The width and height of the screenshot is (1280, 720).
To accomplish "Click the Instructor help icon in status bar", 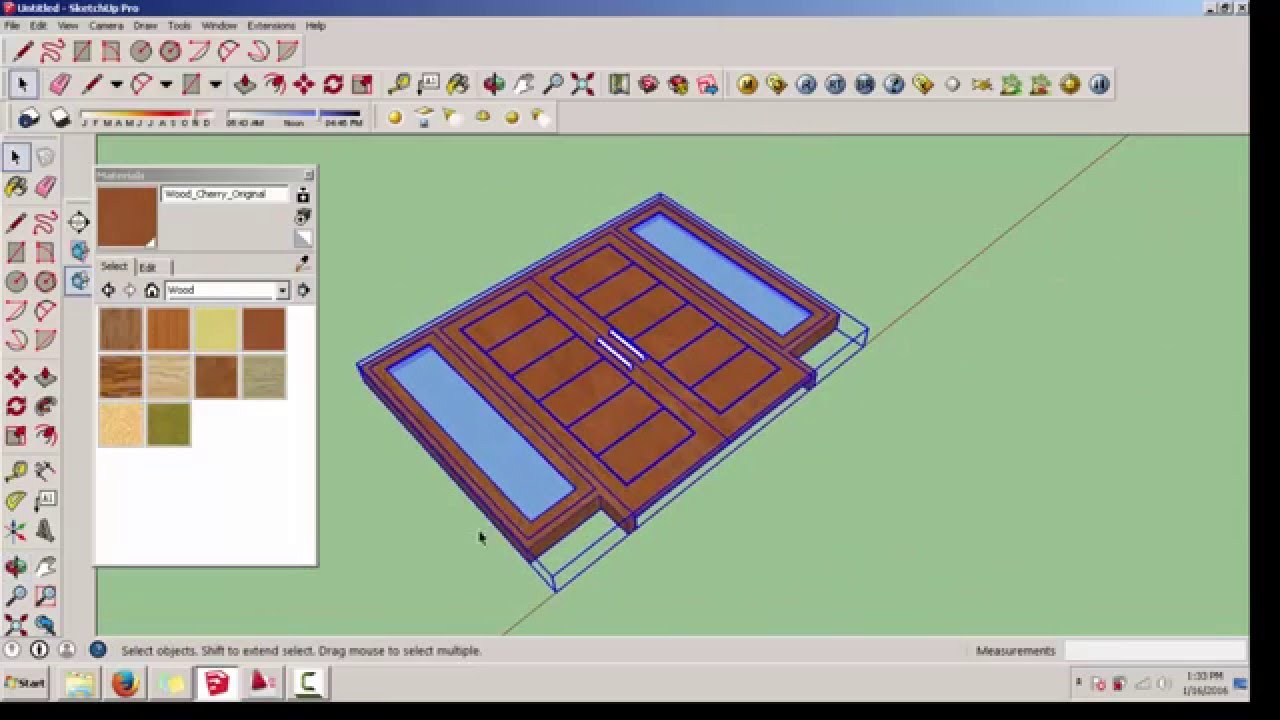I will 97,650.
